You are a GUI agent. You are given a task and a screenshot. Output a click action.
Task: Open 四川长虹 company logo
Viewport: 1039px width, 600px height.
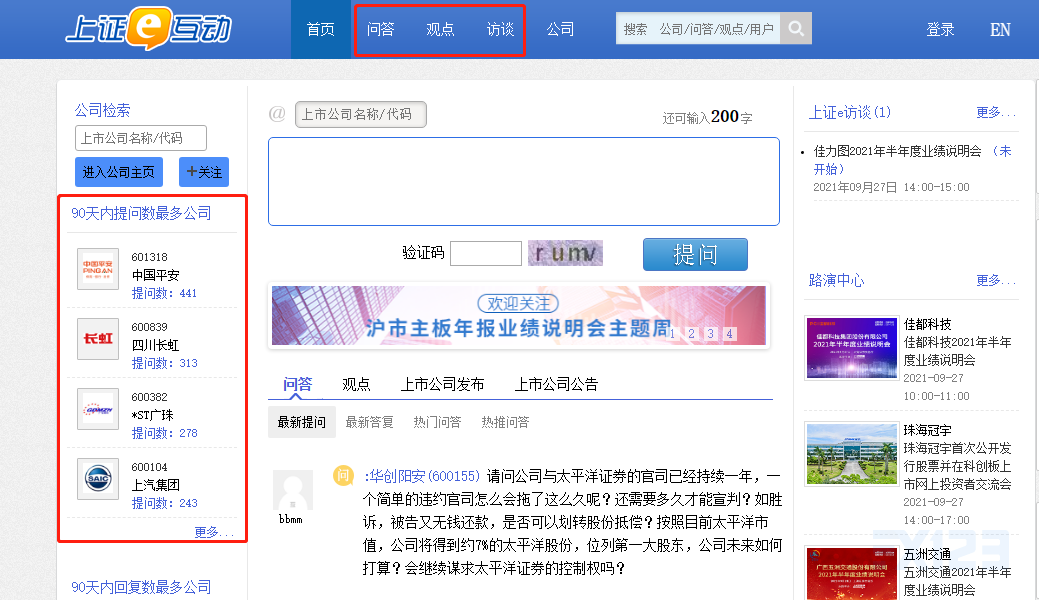click(x=98, y=339)
